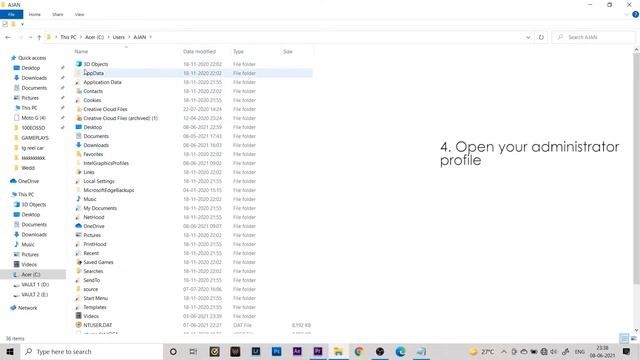Select the Contacts folder
The width and height of the screenshot is (640, 360).
coord(93,91)
